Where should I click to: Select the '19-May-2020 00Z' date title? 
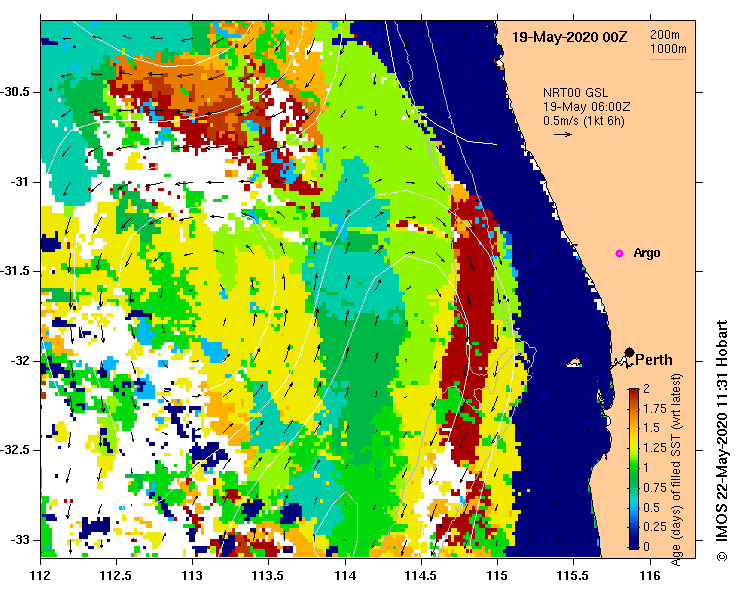click(569, 37)
